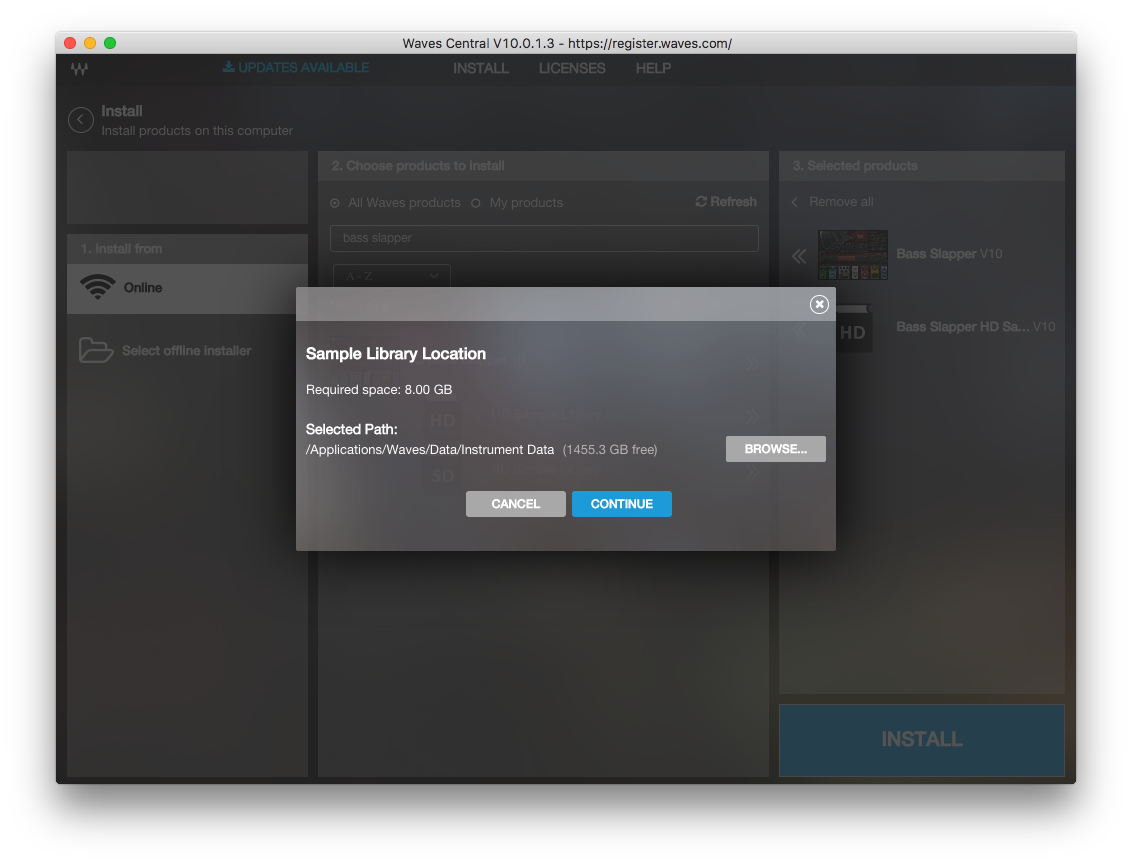Image resolution: width=1132 pixels, height=864 pixels.
Task: Click the offline installer folder icon
Action: [x=96, y=350]
